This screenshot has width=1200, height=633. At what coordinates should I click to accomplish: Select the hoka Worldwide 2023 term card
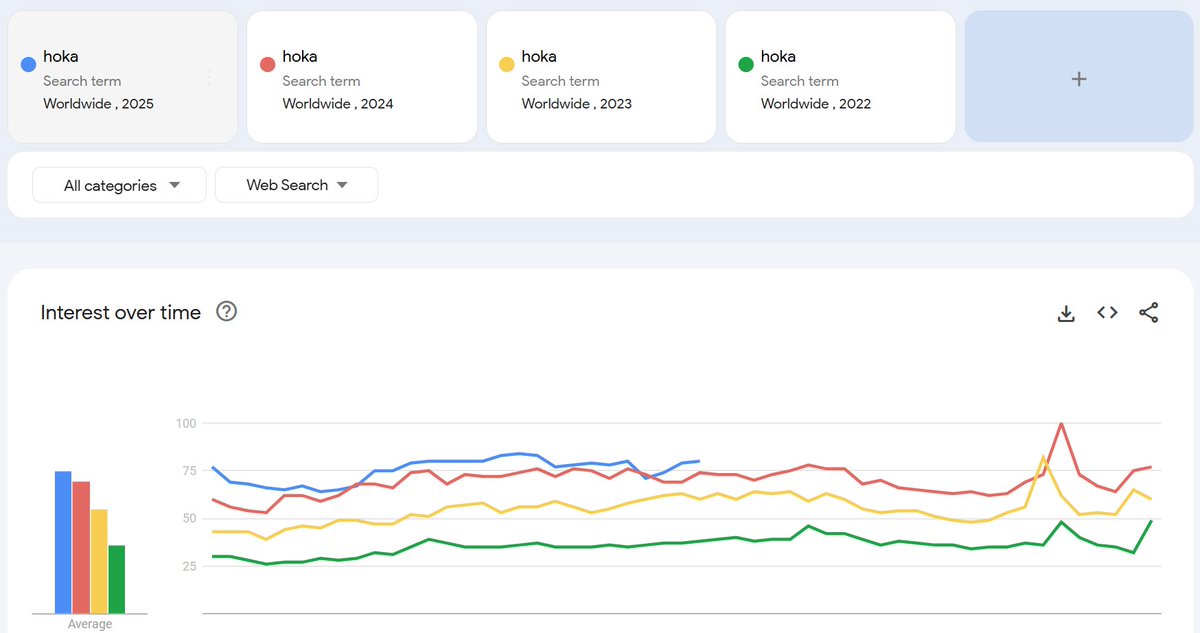601,77
